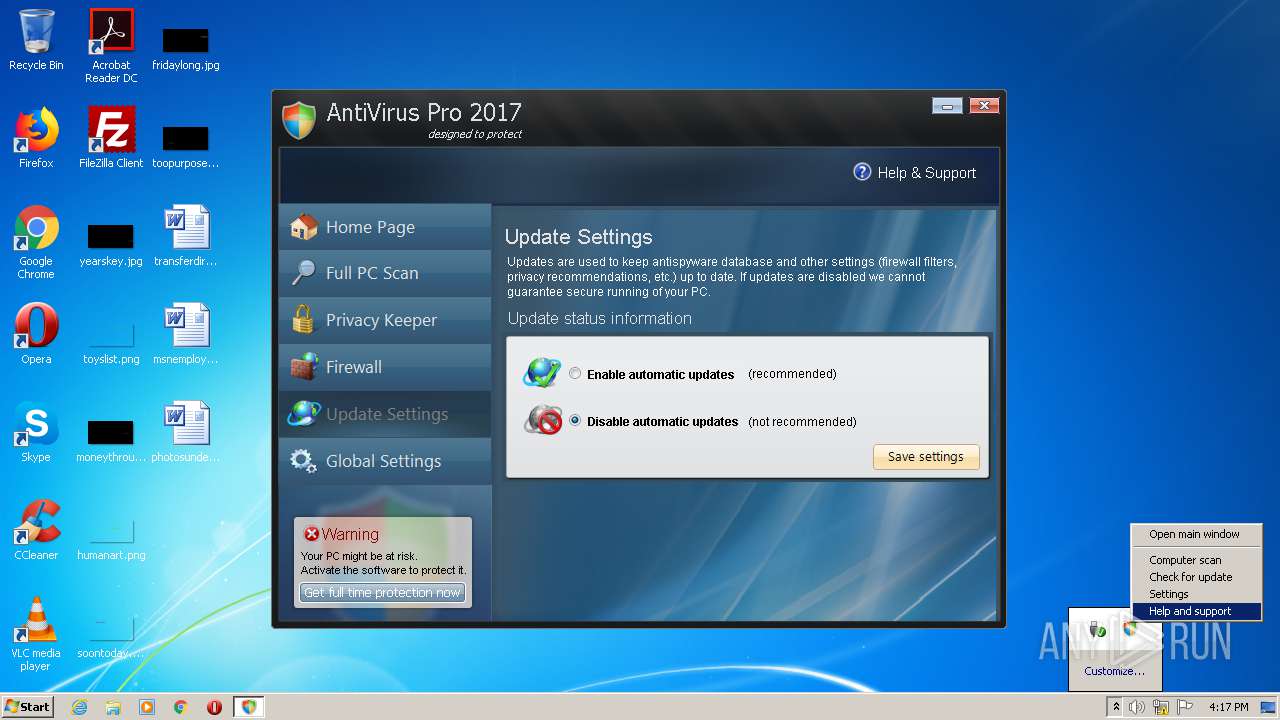Click the AntiVirus Pro taskbar button
Viewport: 1280px width, 720px height.
pos(249,707)
